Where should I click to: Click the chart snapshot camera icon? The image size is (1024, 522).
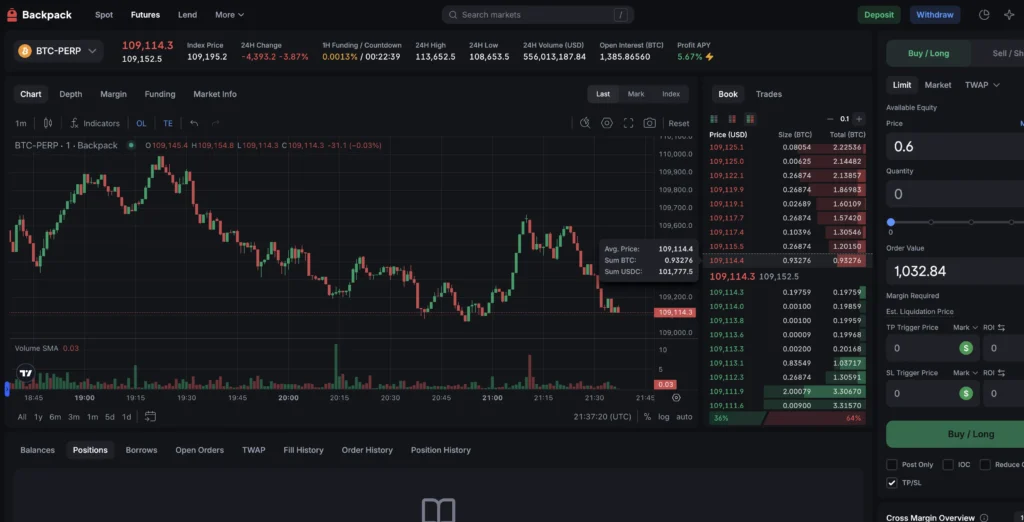[x=650, y=123]
